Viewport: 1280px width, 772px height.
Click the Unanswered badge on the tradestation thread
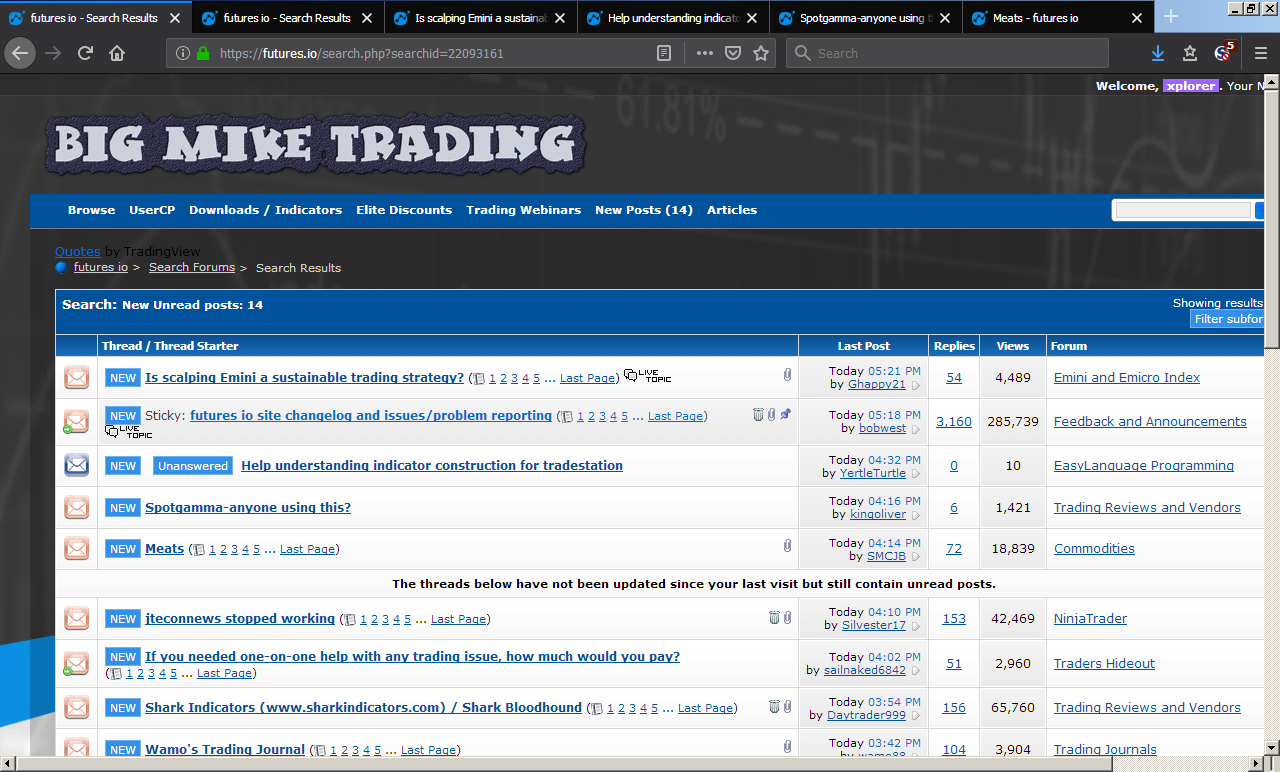(x=193, y=466)
